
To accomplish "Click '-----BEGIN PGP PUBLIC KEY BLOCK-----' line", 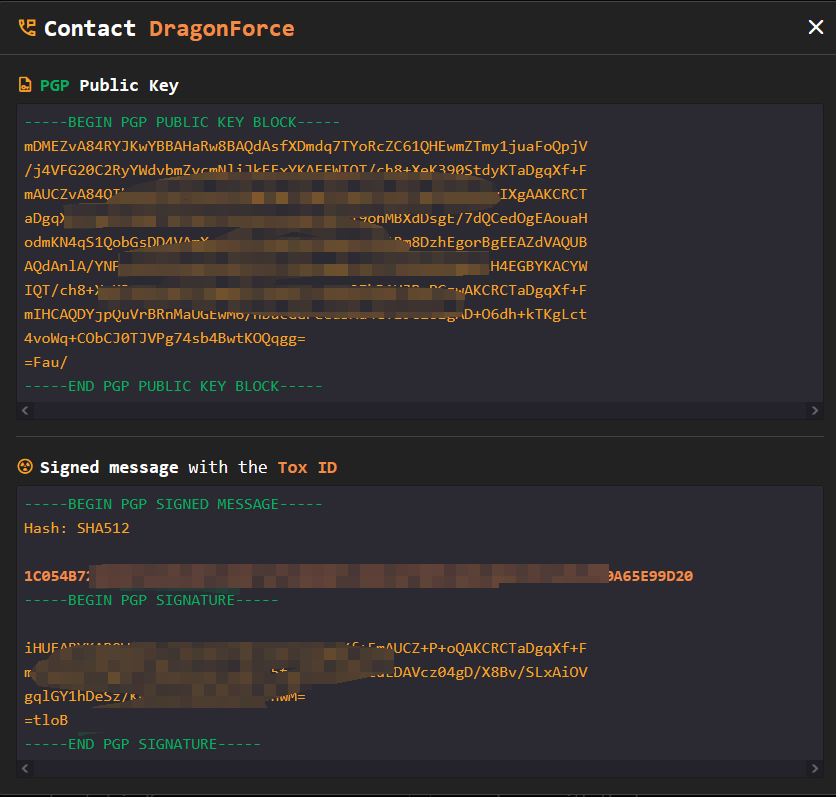I will [182, 122].
